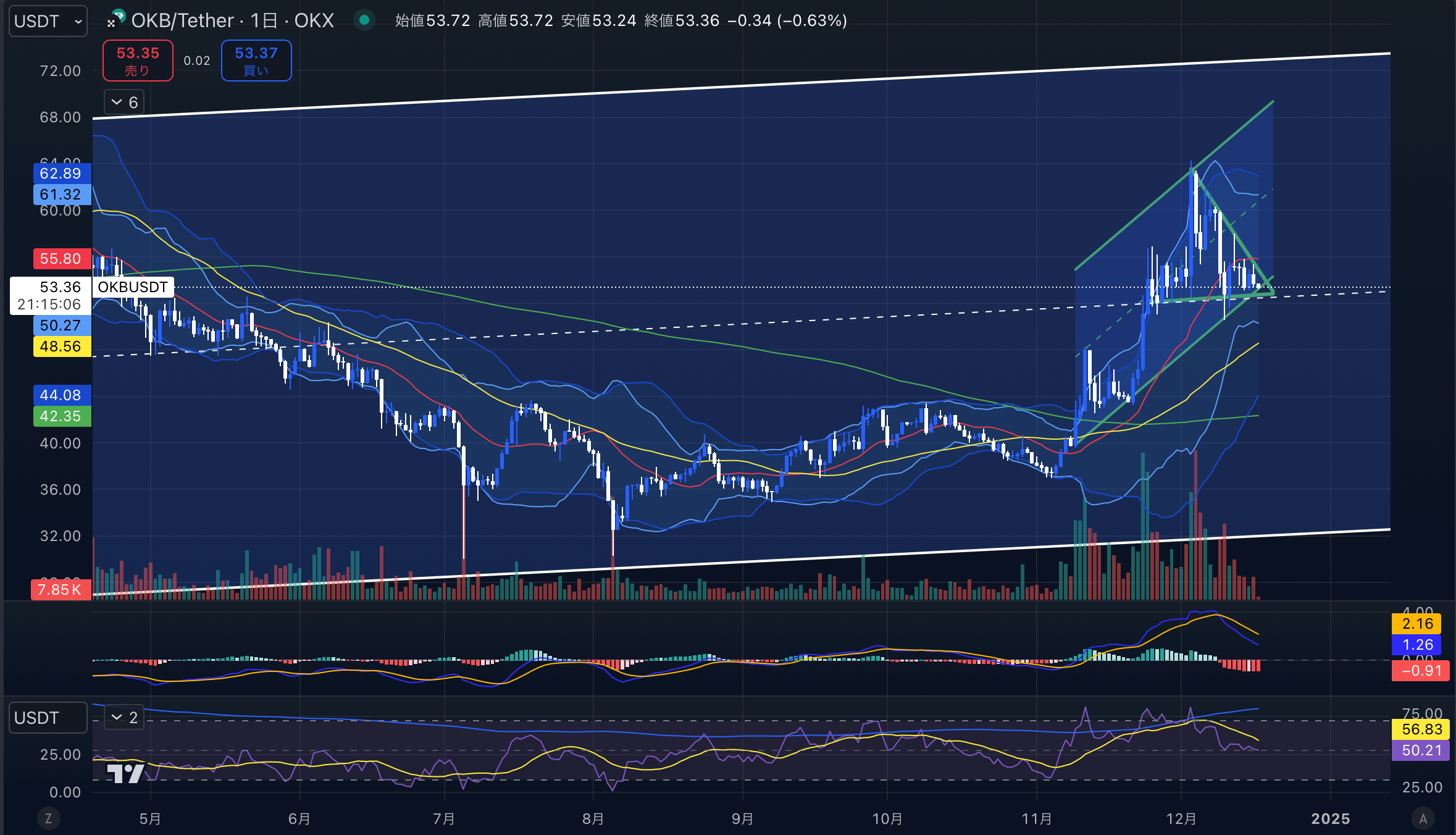Click the blue 53.37 buy button
The image size is (1456, 835).
pyautogui.click(x=256, y=61)
